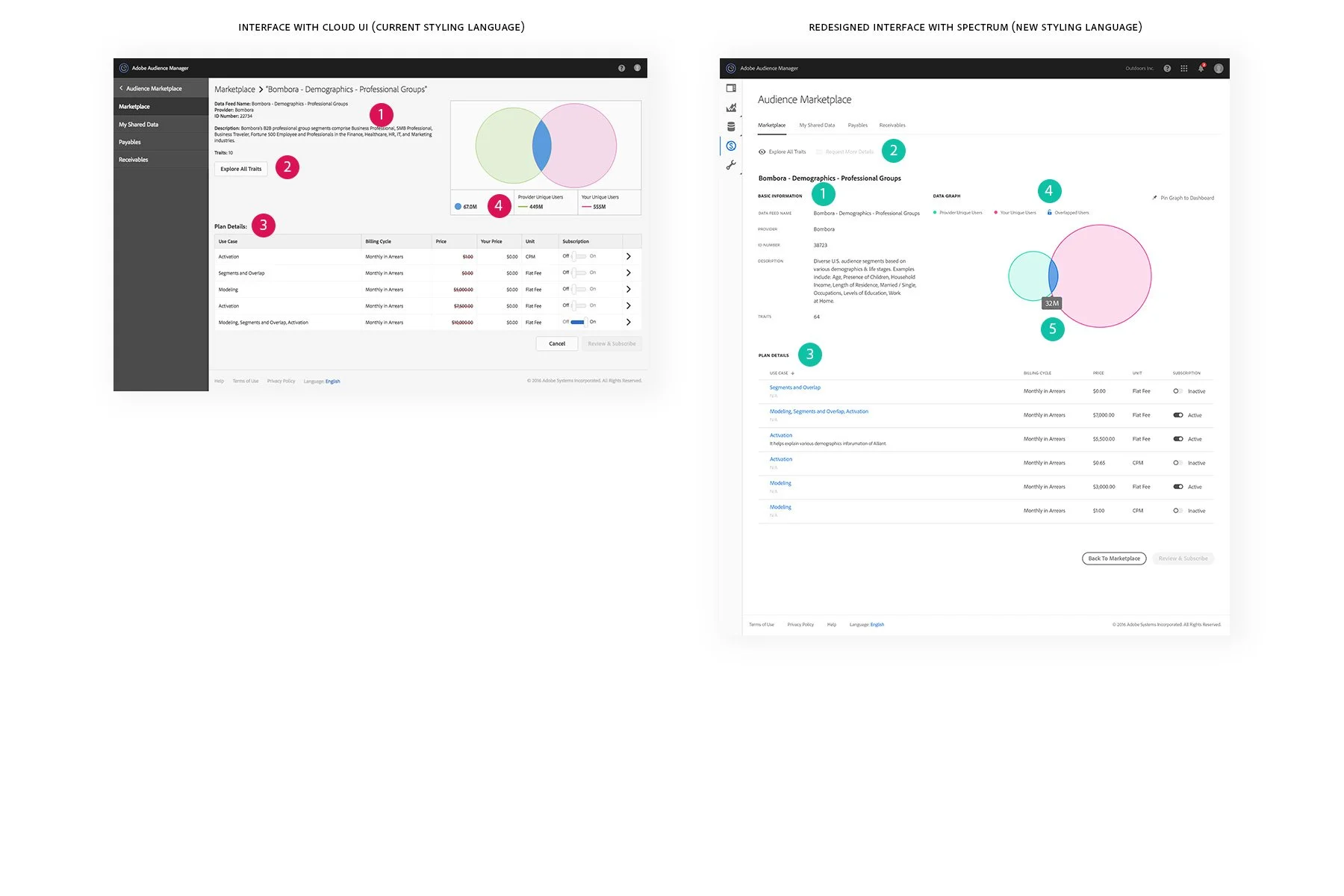This screenshot has width=1344, height=896.
Task: Click the Adobe Audience Manager logo in Cloud UI
Action: (x=124, y=68)
